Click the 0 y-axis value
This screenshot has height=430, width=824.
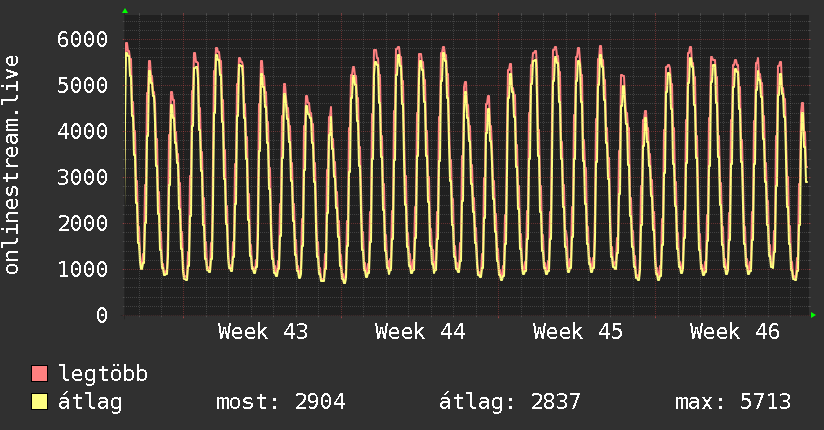click(102, 315)
